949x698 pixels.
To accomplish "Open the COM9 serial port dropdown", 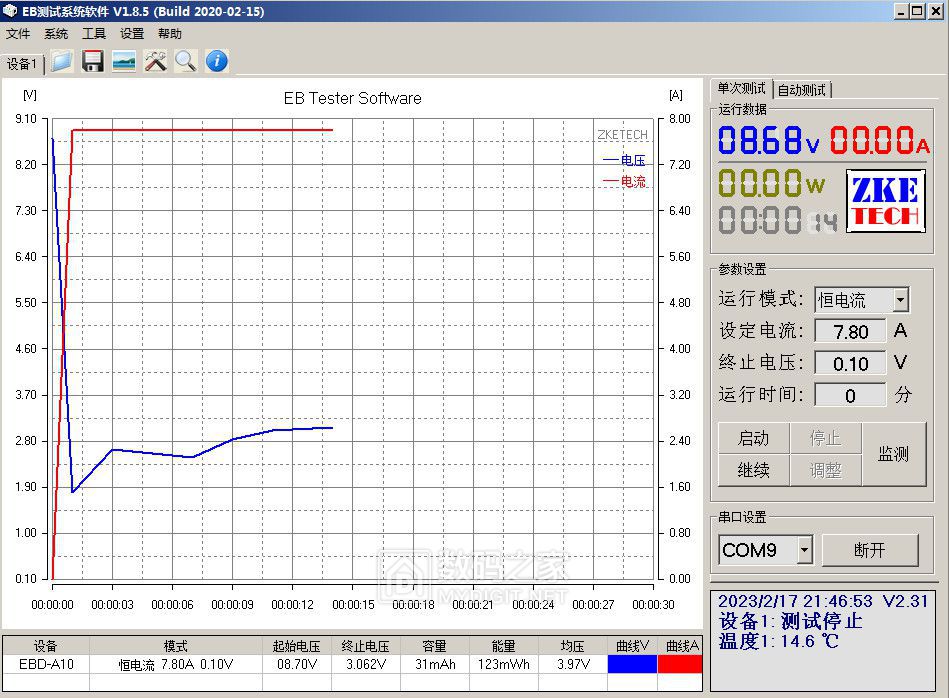I will click(x=804, y=550).
